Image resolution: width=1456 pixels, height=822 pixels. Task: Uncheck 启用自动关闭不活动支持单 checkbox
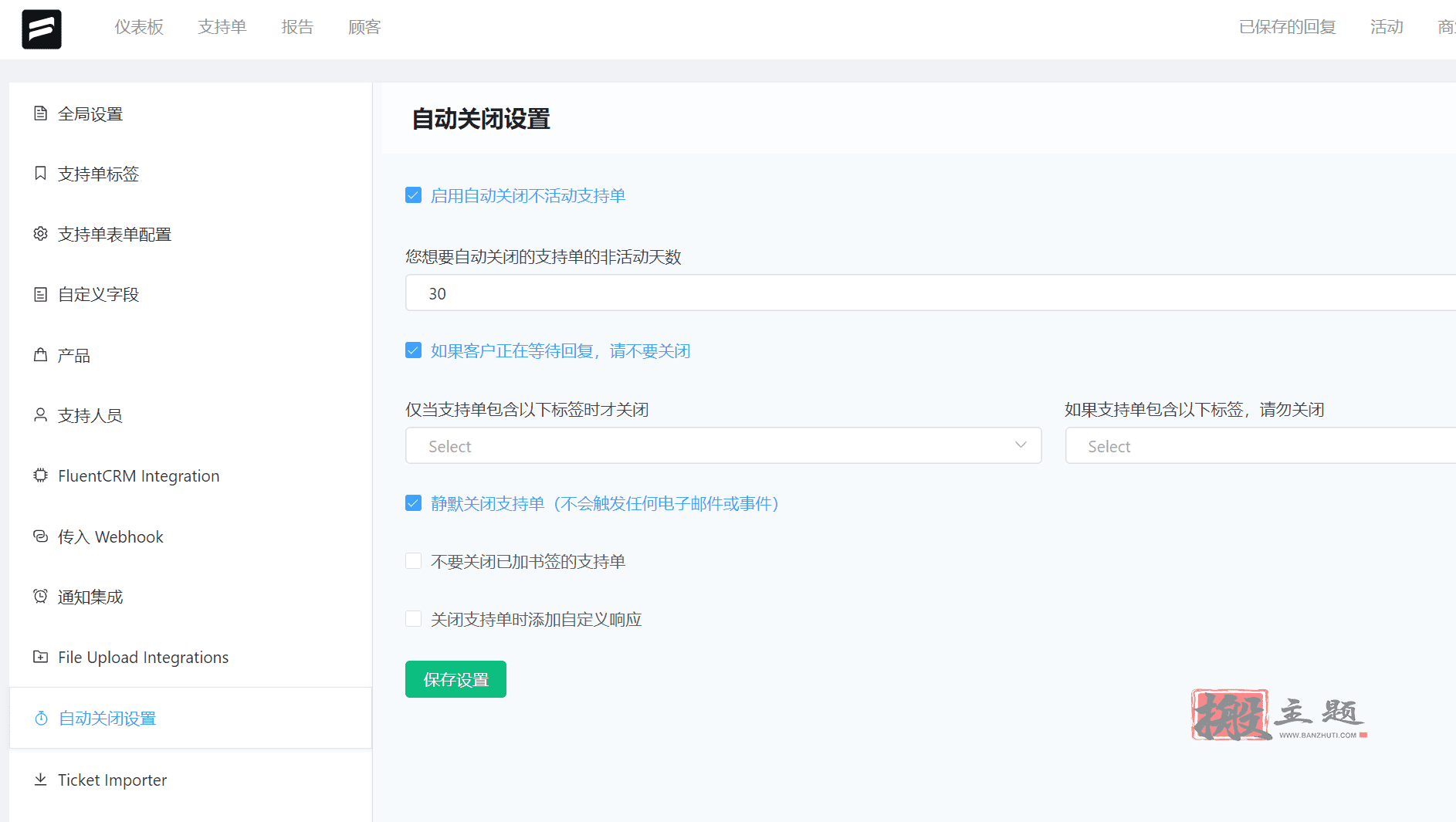414,195
